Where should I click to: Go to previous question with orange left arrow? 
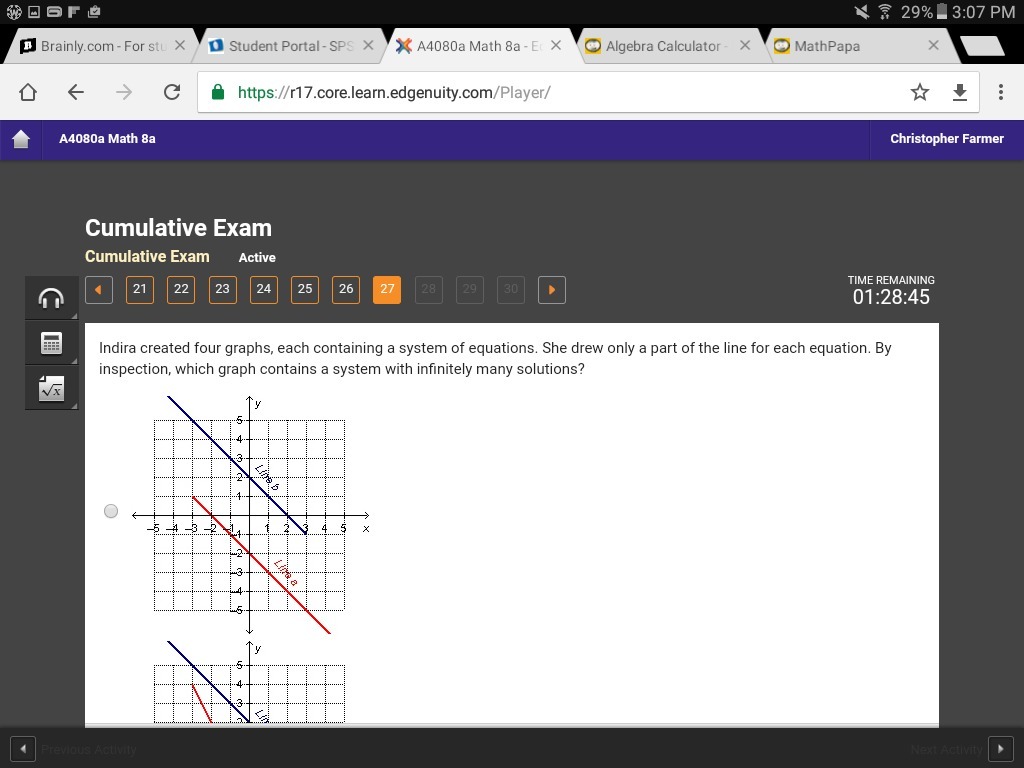coord(99,290)
